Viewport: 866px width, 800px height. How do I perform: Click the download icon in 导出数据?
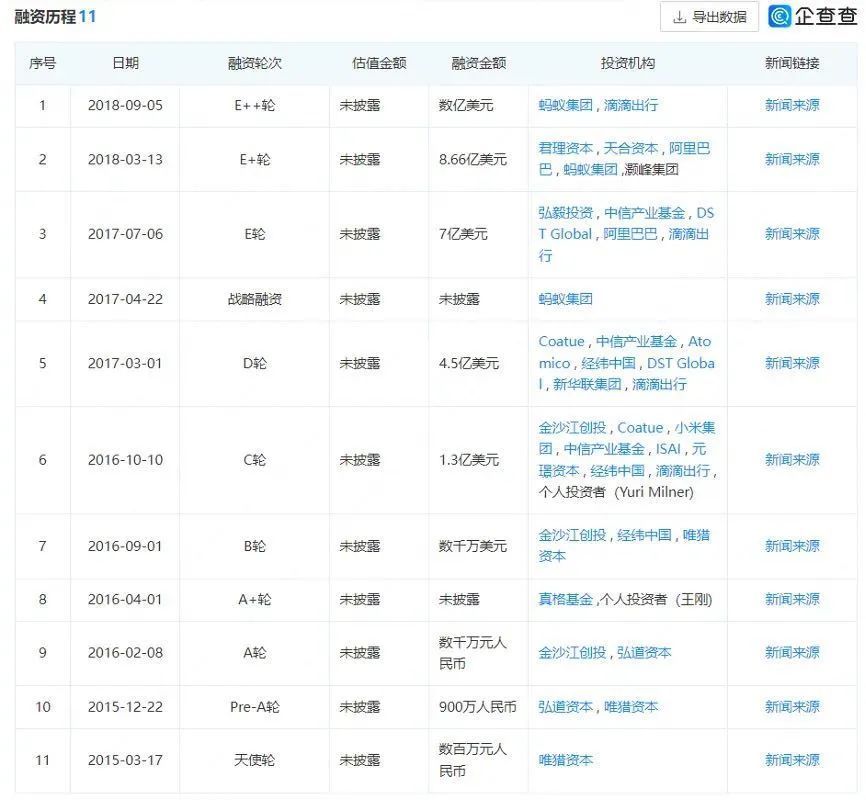(x=680, y=17)
